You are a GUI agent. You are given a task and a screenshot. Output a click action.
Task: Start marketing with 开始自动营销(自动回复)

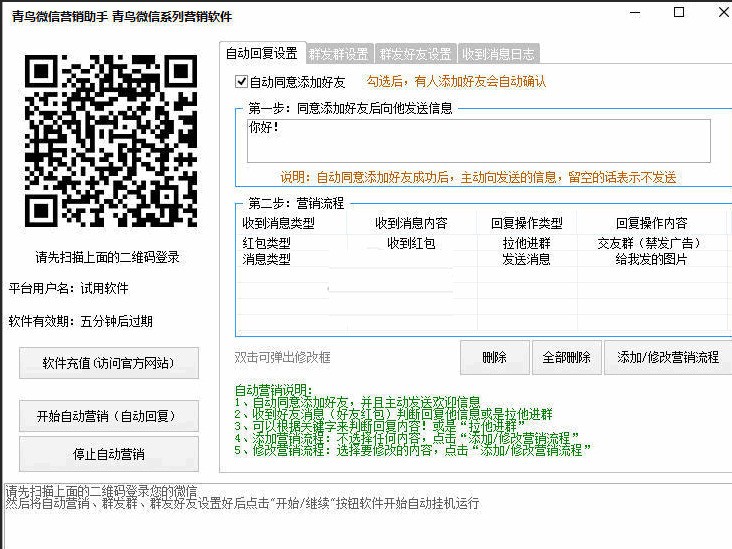(109, 415)
